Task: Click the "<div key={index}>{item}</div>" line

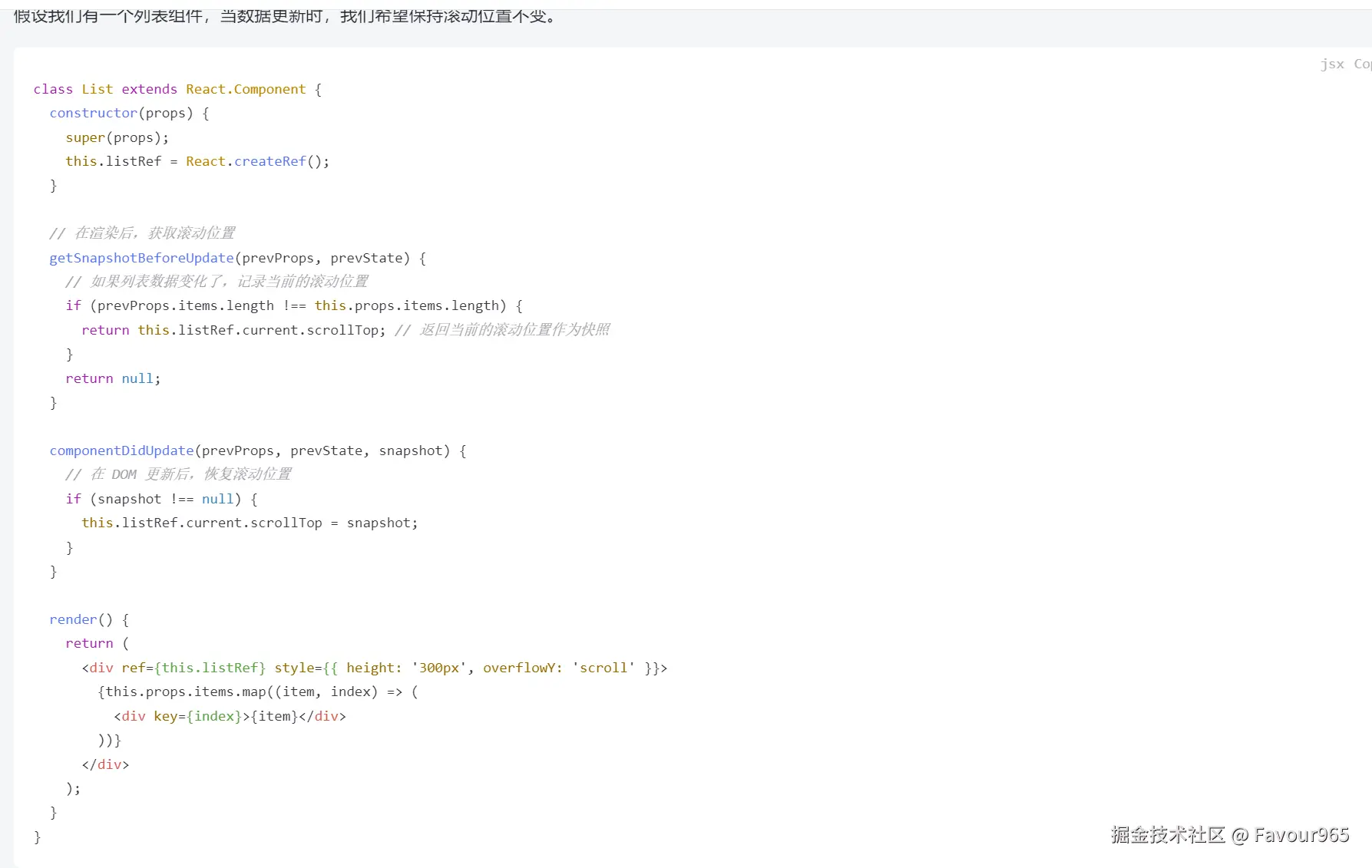Action: (230, 716)
